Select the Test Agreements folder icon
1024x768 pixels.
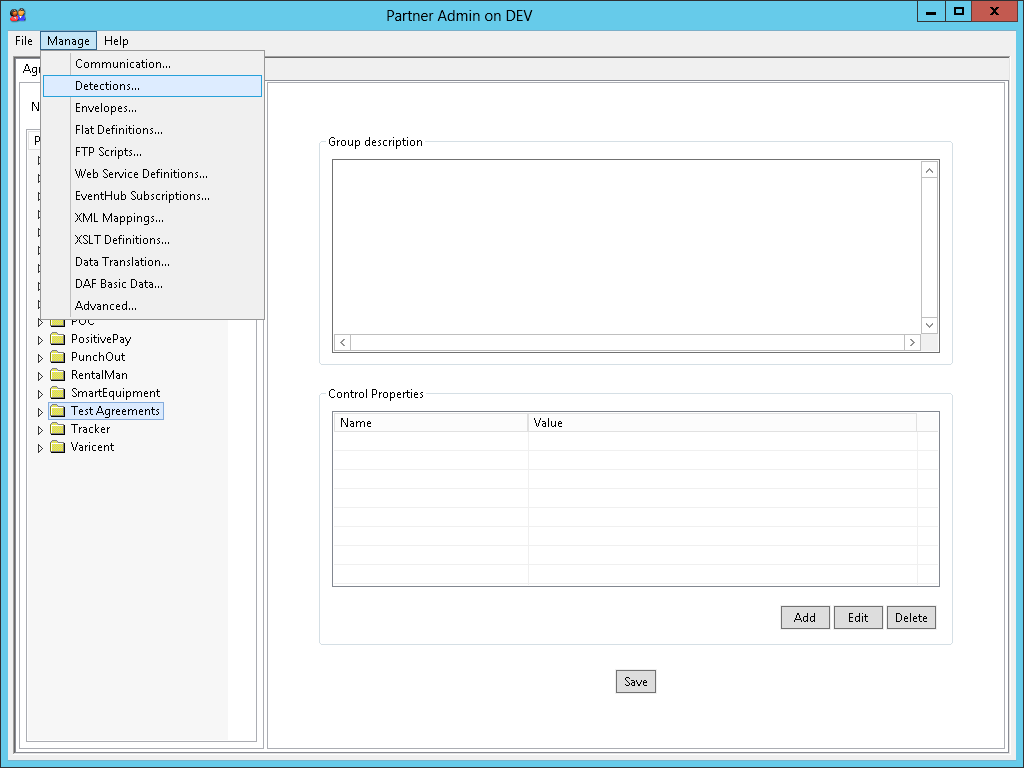(x=57, y=411)
